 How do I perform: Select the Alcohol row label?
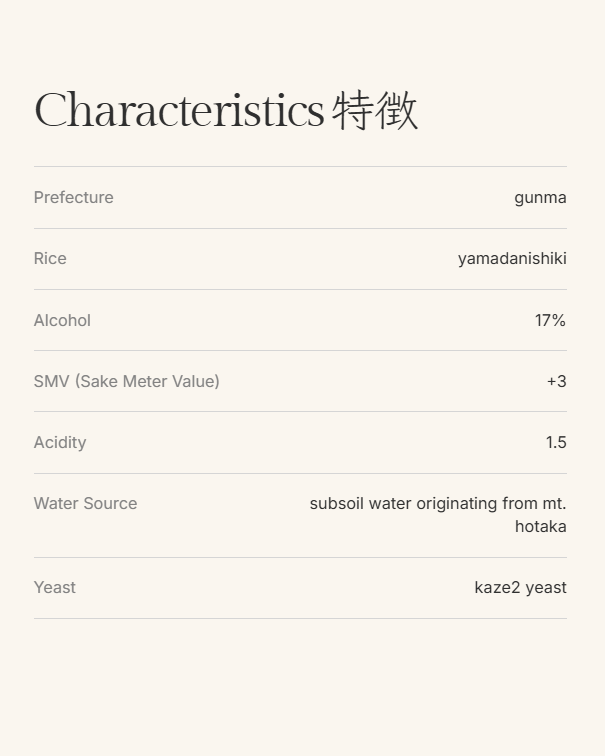(62, 320)
